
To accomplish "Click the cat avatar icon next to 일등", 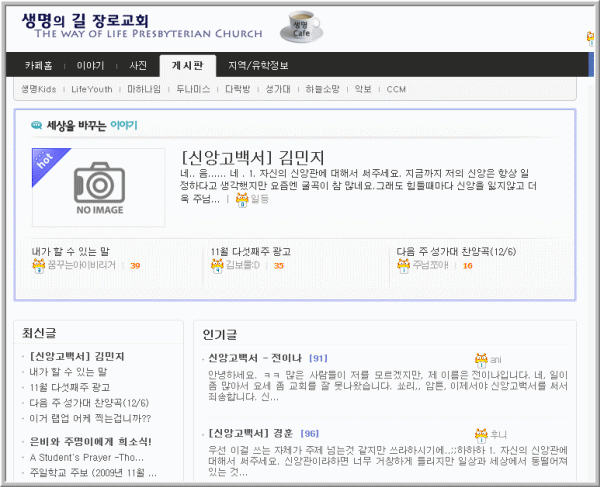I will tap(242, 199).
